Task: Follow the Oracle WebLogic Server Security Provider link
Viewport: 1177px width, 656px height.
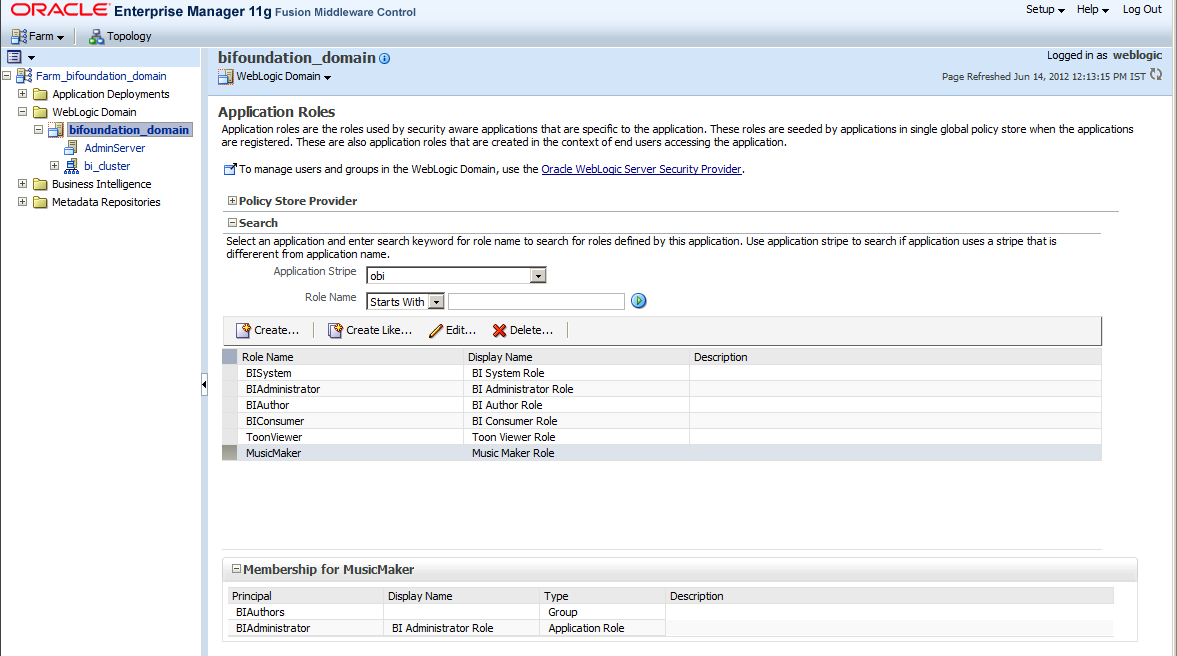Action: pos(641,169)
